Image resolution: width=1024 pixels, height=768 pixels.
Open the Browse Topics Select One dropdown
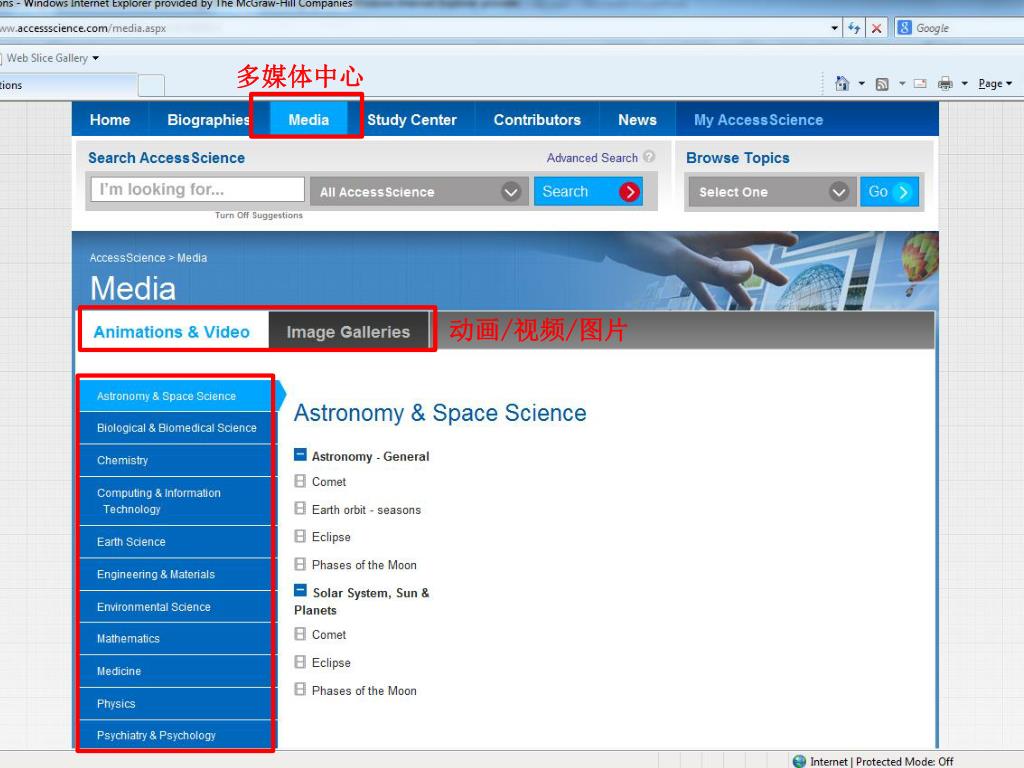[x=771, y=192]
